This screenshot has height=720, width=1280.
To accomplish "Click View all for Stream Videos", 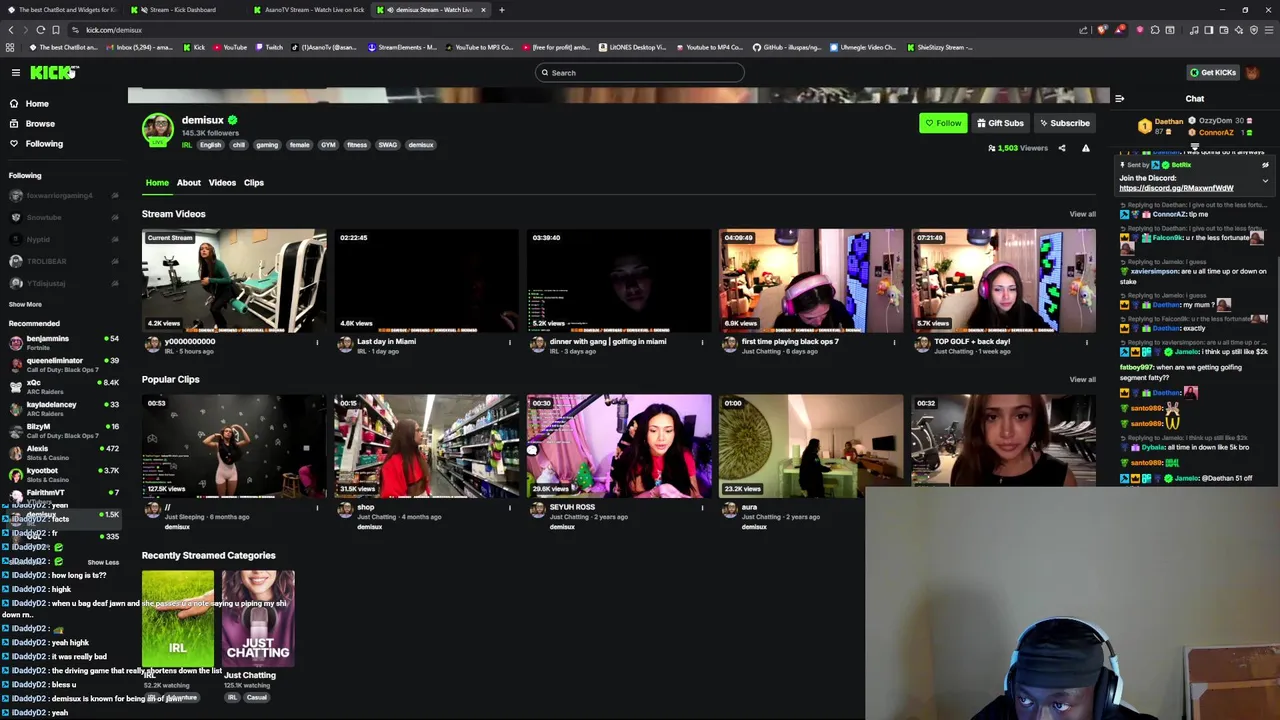I will [x=1082, y=214].
